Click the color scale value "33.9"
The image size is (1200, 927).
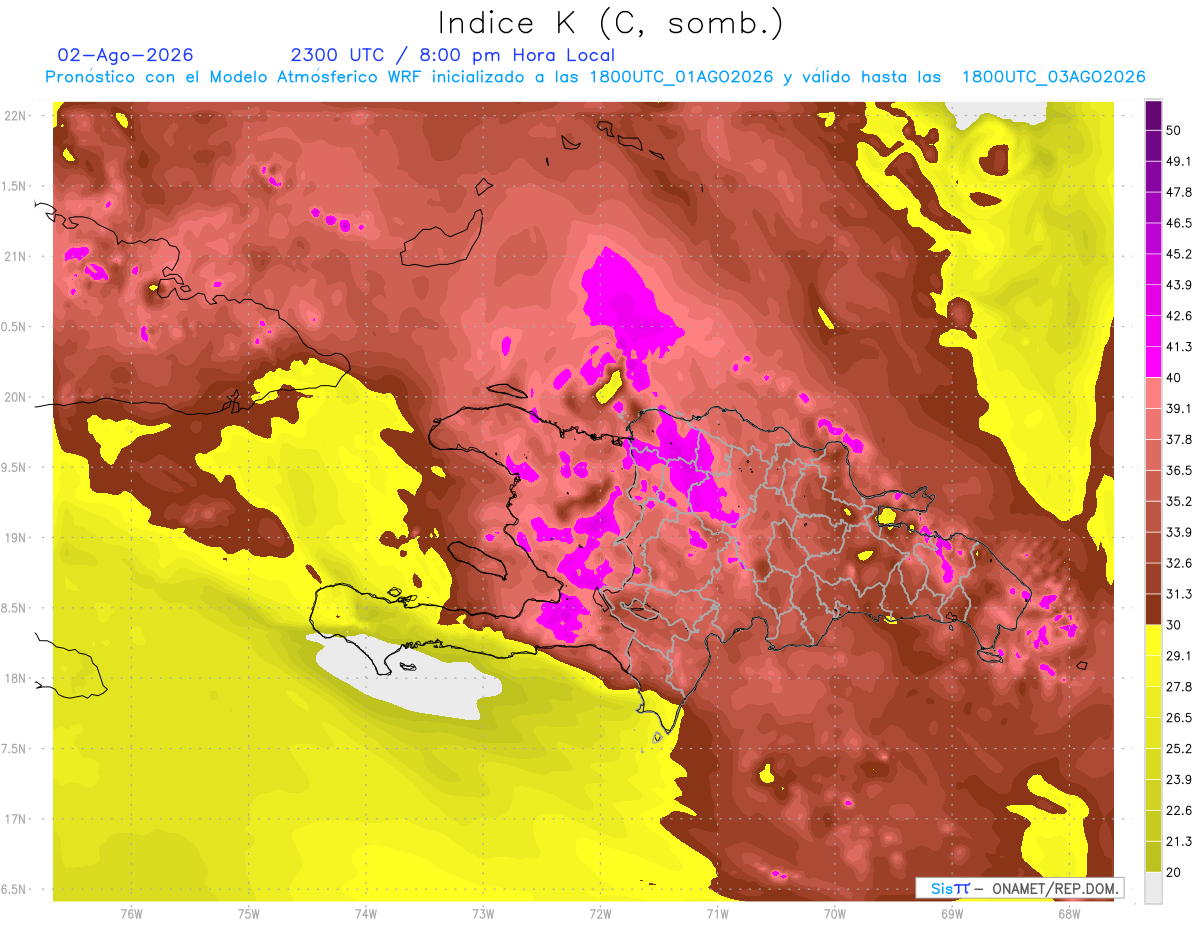(1178, 532)
